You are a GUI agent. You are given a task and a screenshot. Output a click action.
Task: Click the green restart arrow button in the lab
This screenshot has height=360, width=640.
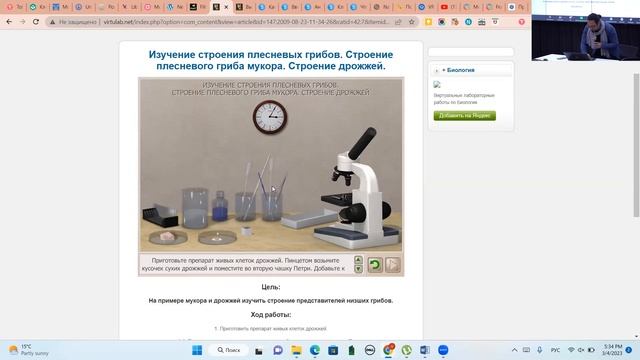(x=375, y=264)
